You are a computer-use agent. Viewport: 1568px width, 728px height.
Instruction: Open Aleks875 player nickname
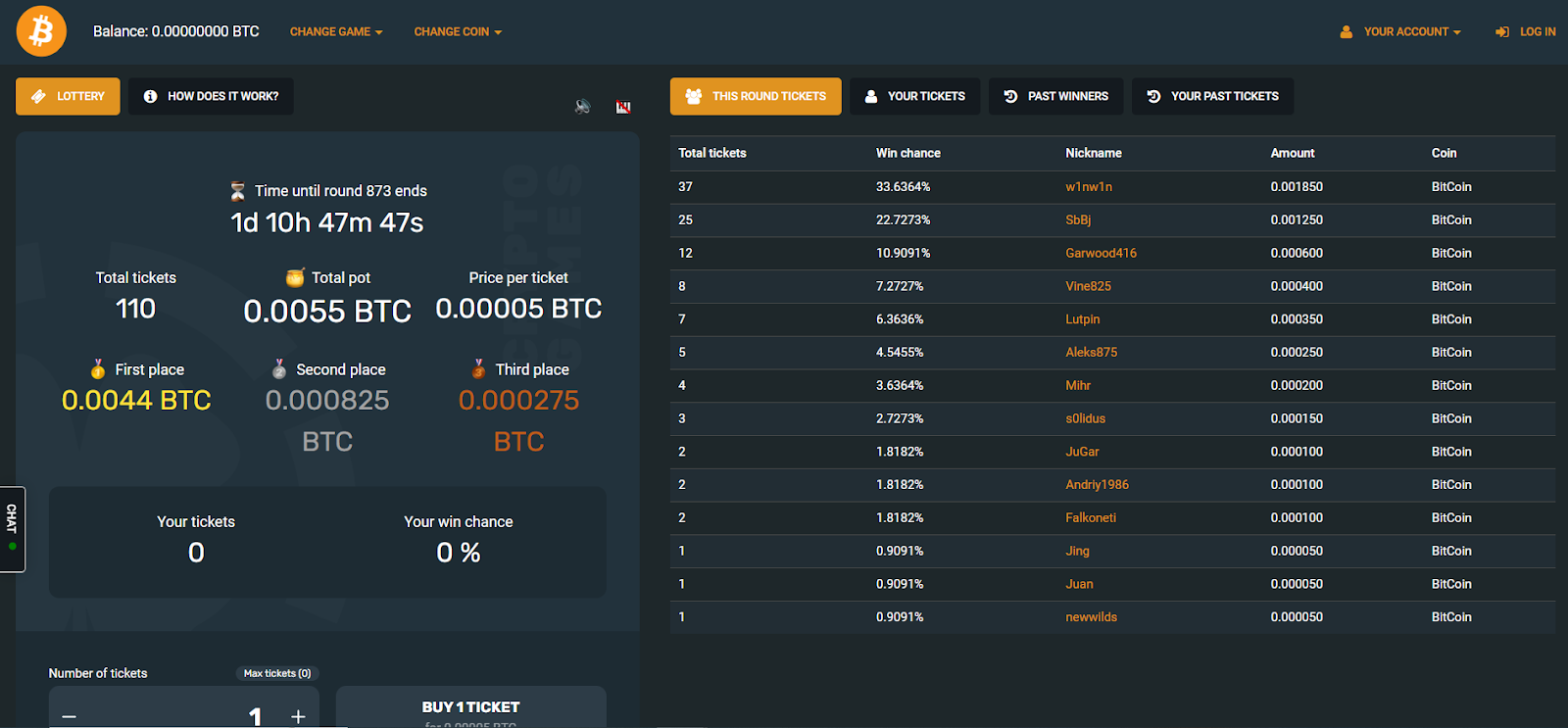pyautogui.click(x=1091, y=353)
